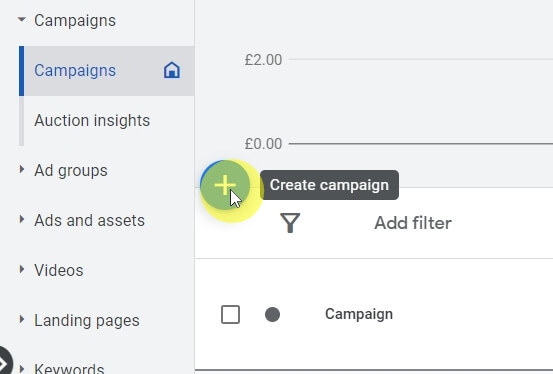Click the home icon beside Campaigns

172,70
